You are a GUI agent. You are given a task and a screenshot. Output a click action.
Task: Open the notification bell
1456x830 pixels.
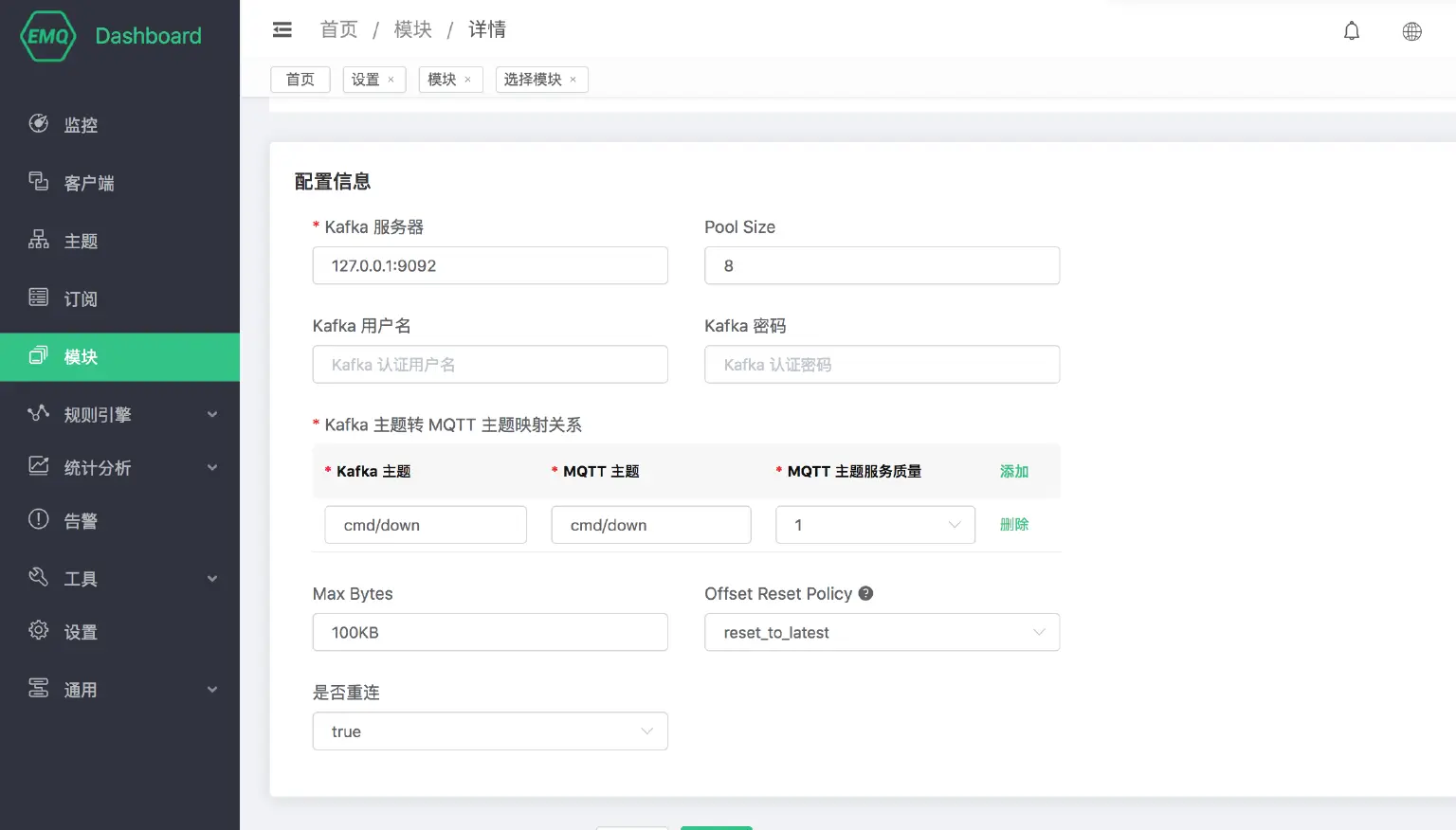click(1352, 30)
